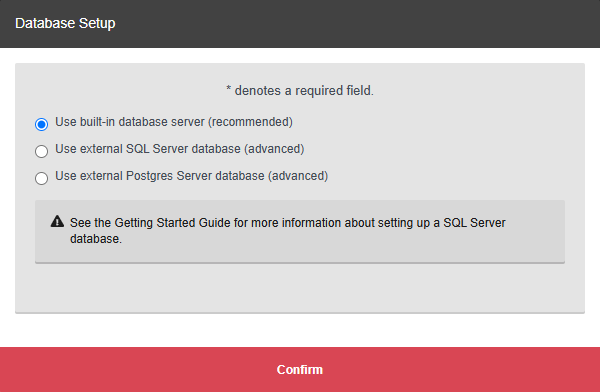Click the white gap above the Confirm bar

pyautogui.click(x=300, y=331)
